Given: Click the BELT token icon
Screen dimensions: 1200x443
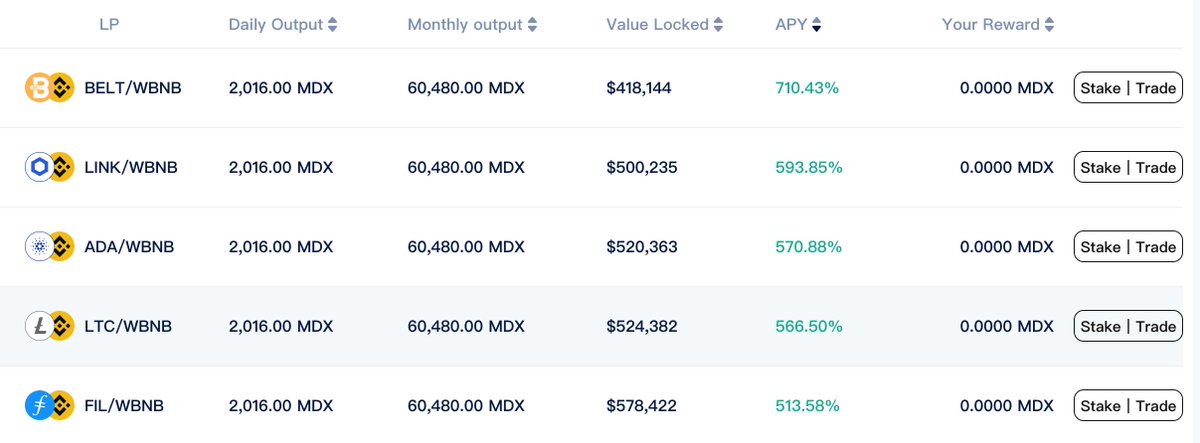Looking at the screenshot, I should [x=38, y=88].
